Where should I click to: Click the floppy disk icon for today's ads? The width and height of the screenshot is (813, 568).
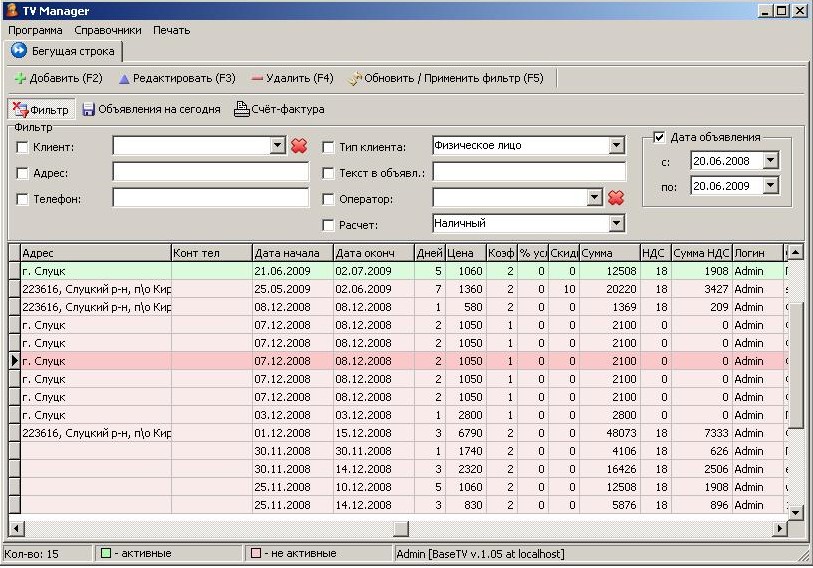[89, 109]
